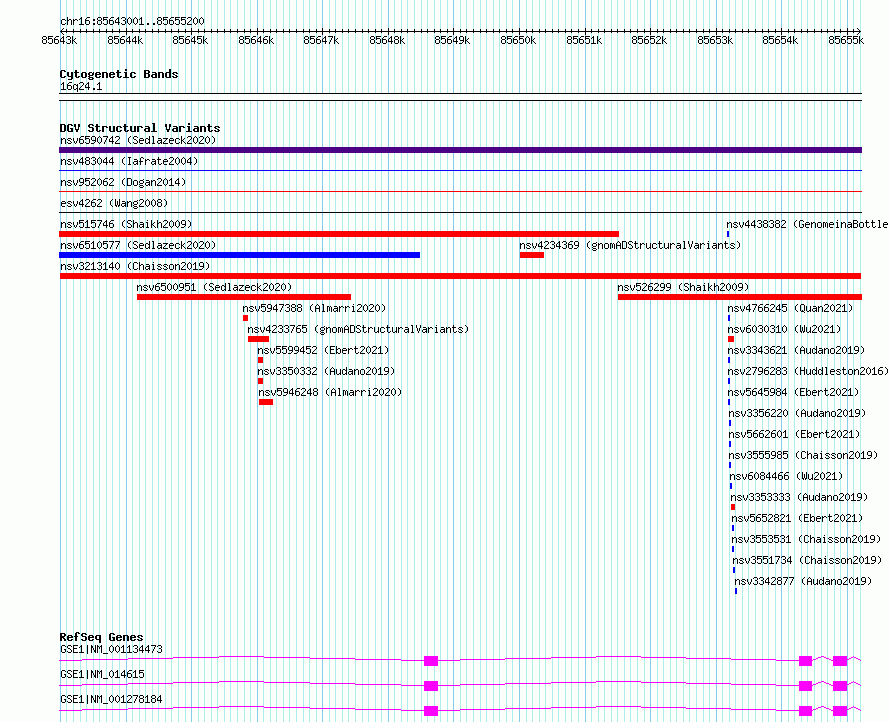Click chr16:85643001..85655200 coordinate label
This screenshot has height=722, width=890.
[x=132, y=21]
